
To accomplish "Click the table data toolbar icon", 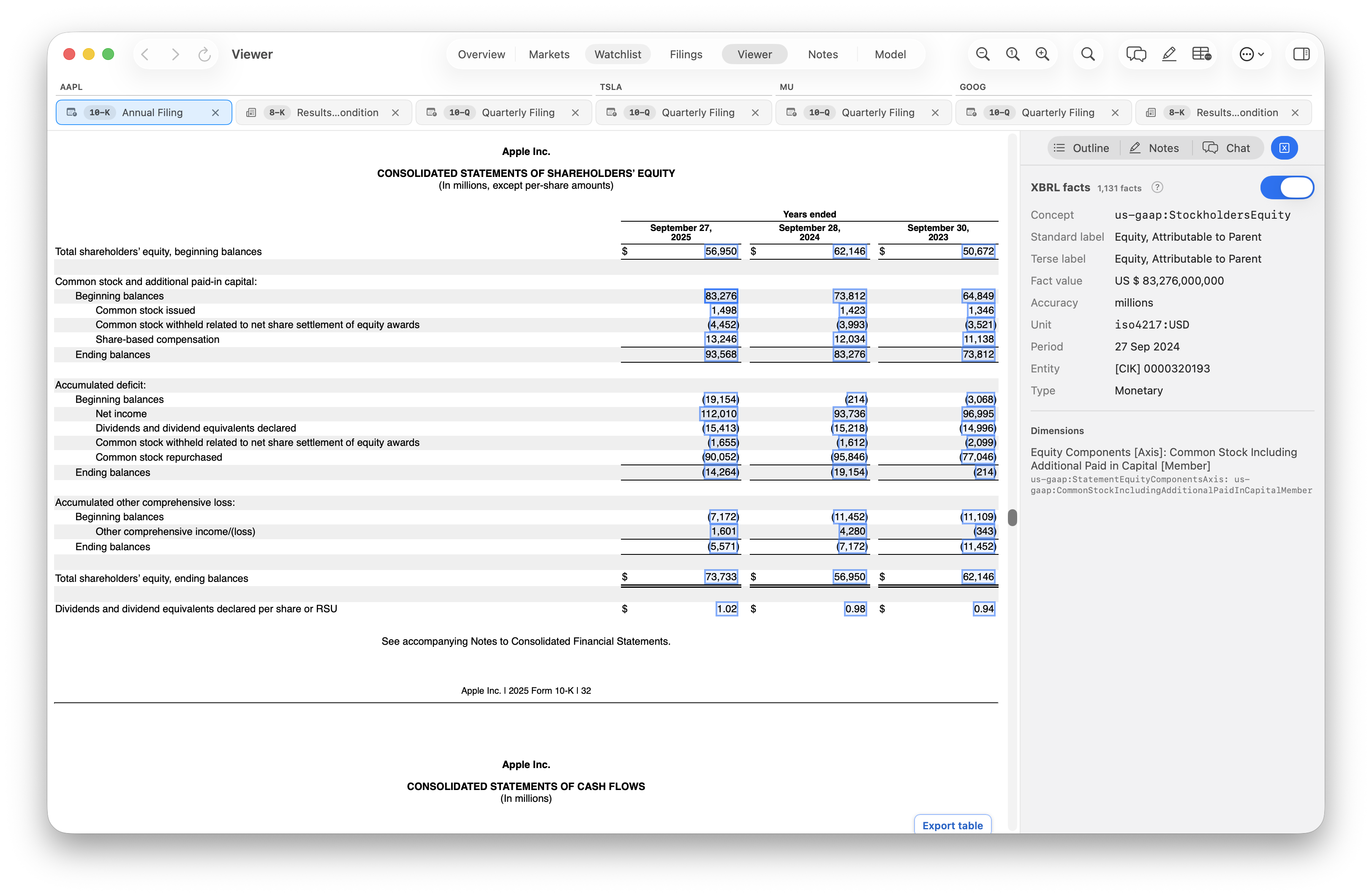I will pos(1202,54).
